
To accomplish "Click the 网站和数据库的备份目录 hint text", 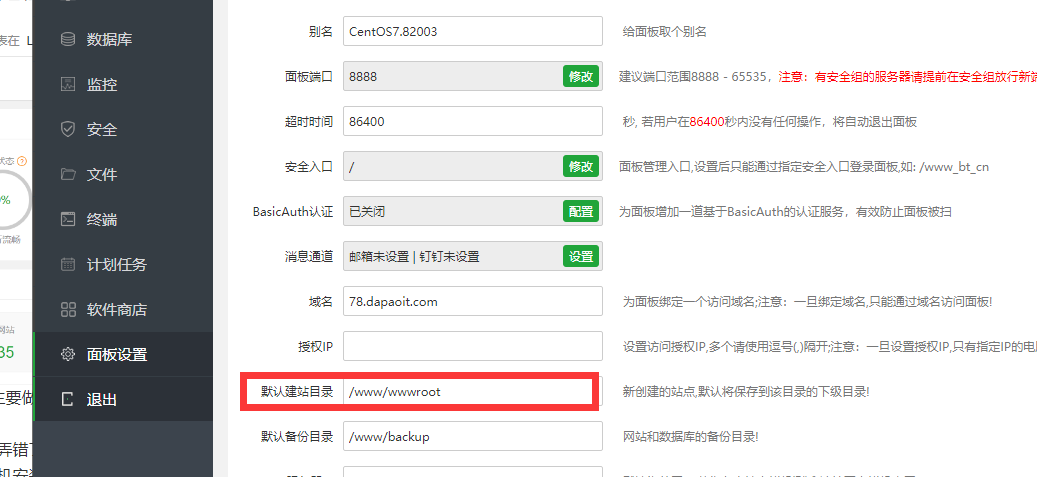I will click(x=690, y=437).
